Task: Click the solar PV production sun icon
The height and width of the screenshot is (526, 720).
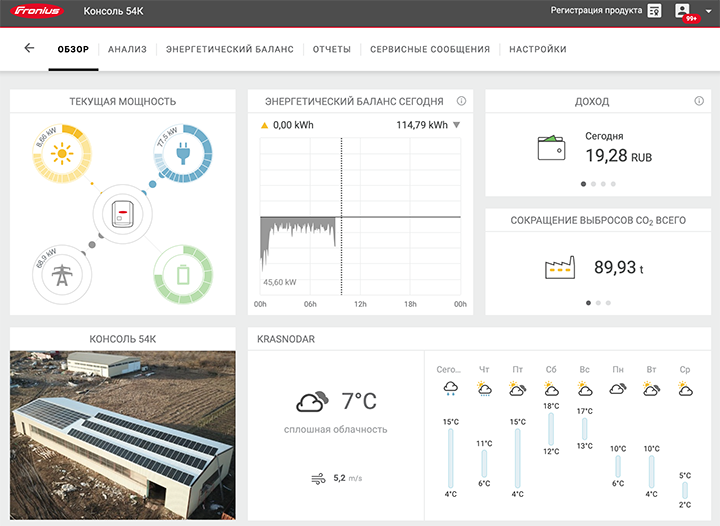Action: [62, 153]
